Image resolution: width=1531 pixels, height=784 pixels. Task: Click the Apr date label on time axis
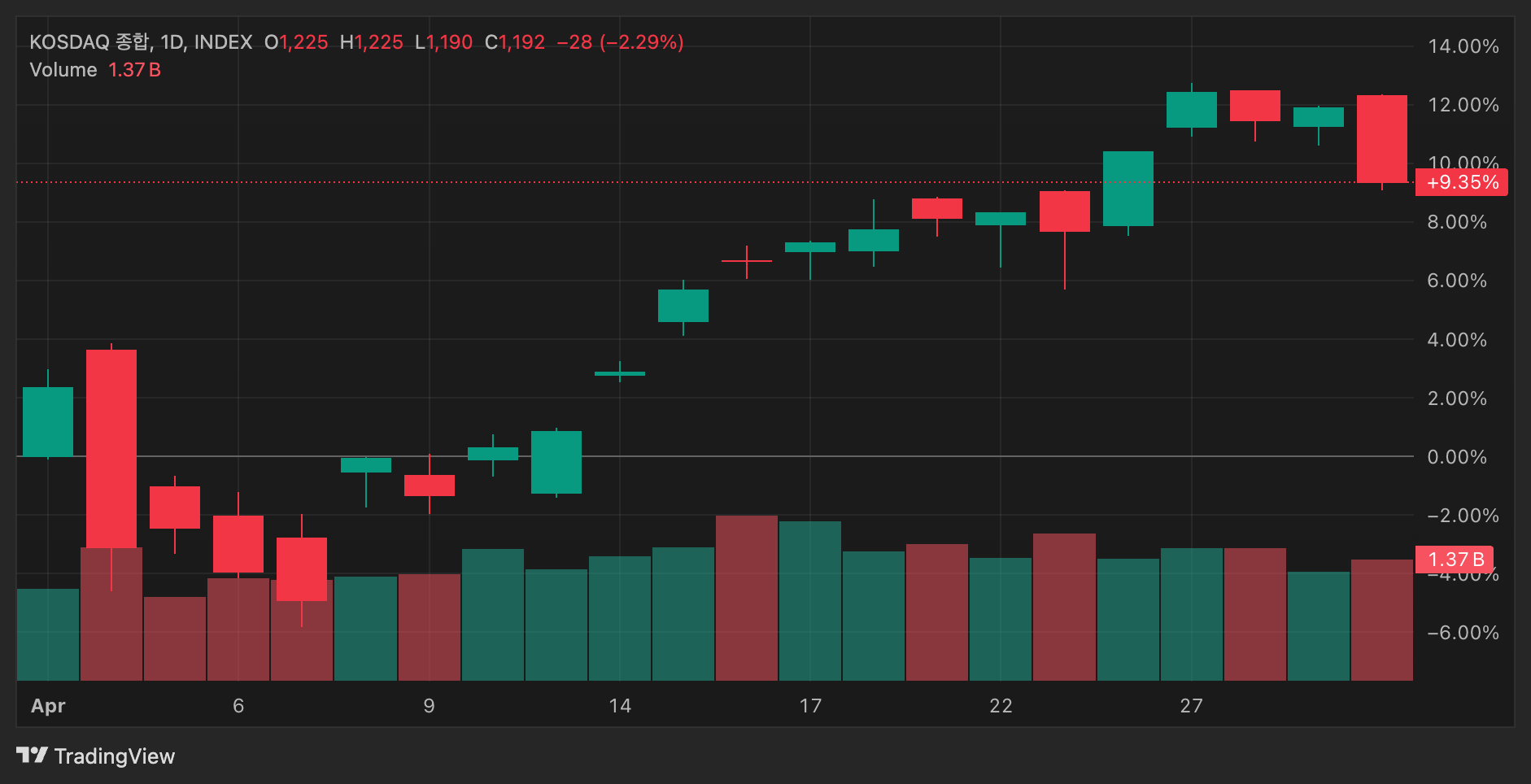(48, 706)
